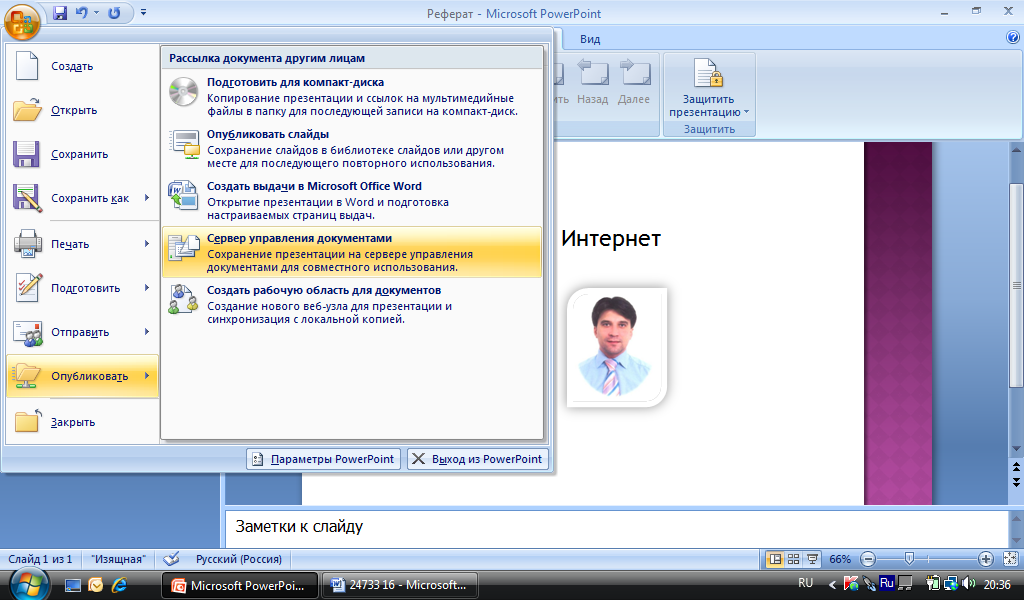Viewport: 1024px width, 600px height.
Task: Click the Далее review button
Action: coord(633,82)
